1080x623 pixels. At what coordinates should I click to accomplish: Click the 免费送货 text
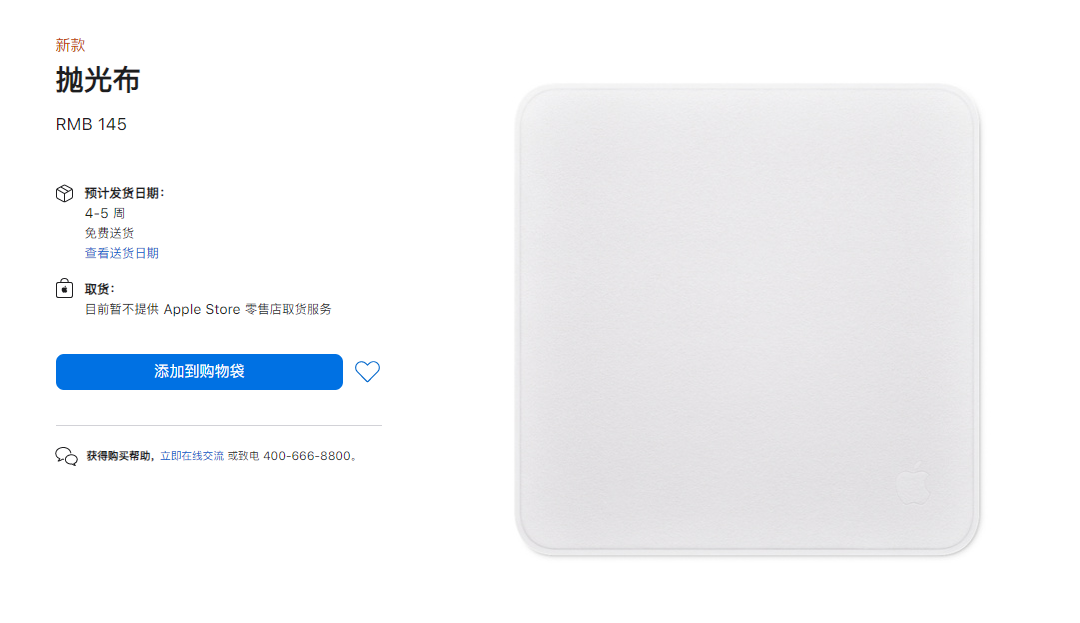pyautogui.click(x=110, y=233)
